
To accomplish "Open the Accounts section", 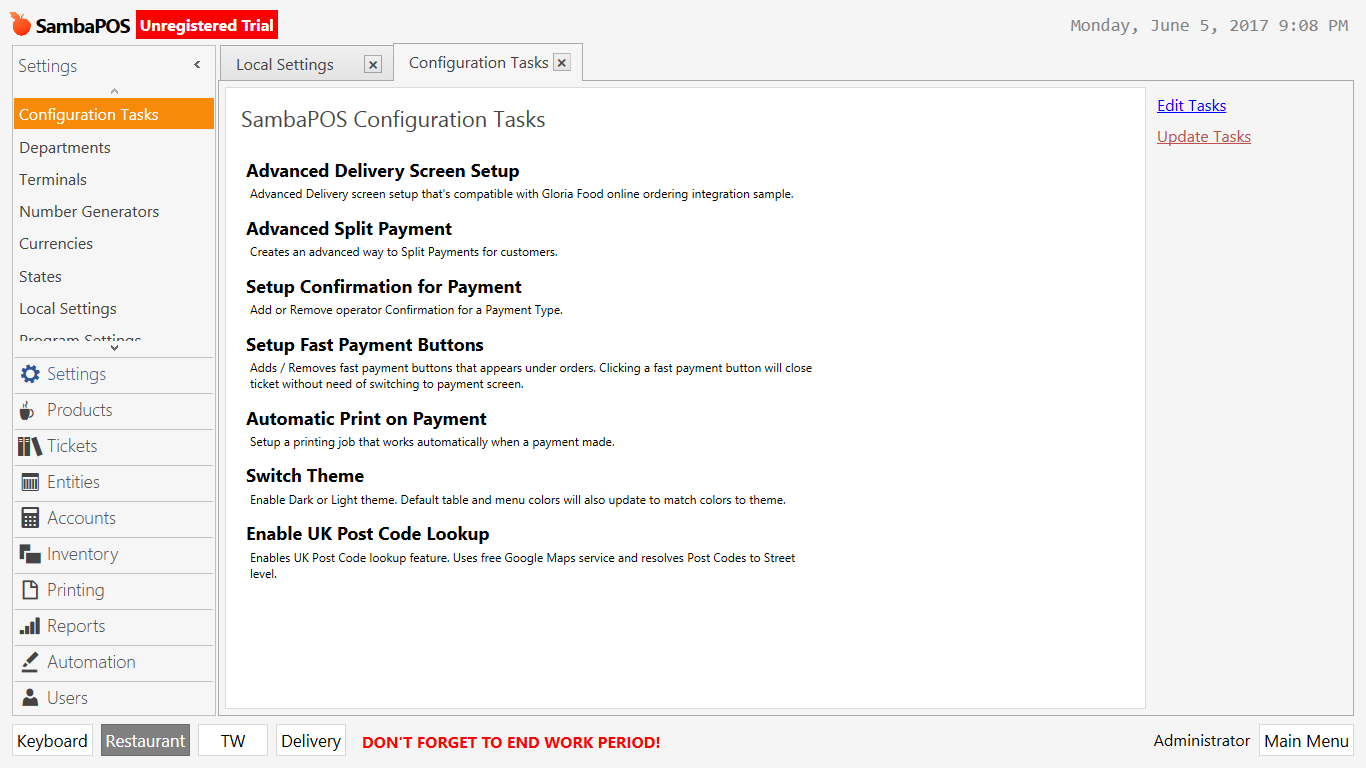I will pos(114,518).
